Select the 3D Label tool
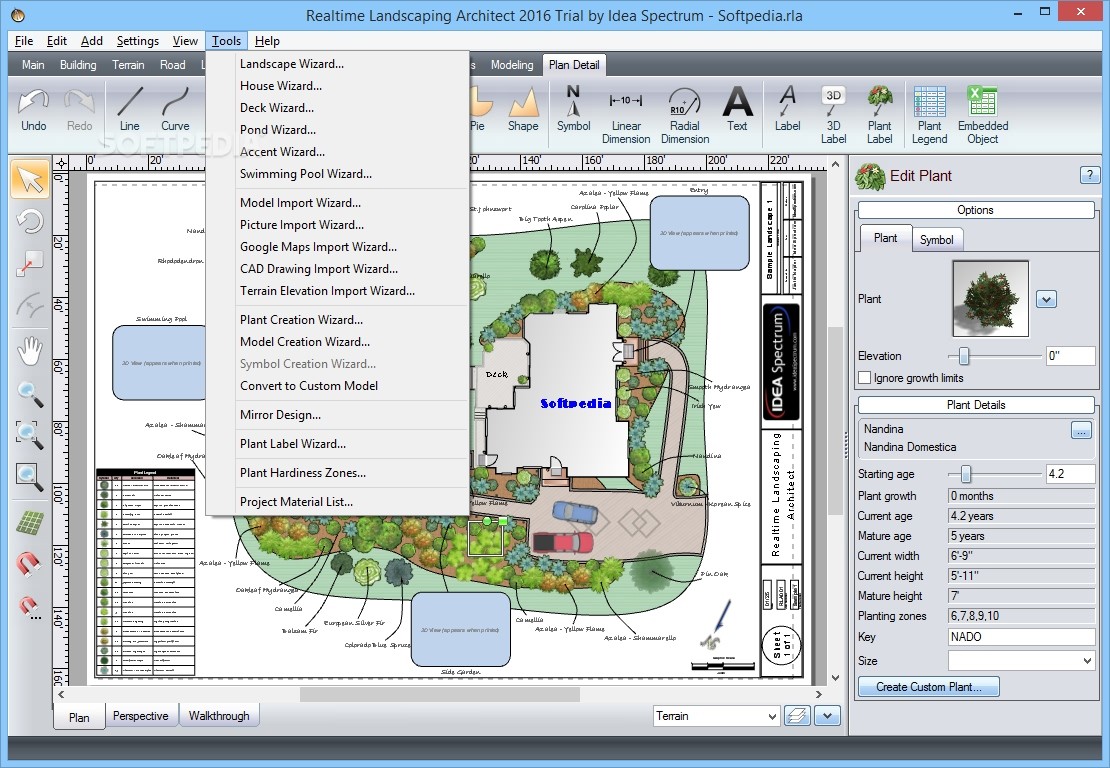Viewport: 1110px width, 768px height. [x=833, y=115]
